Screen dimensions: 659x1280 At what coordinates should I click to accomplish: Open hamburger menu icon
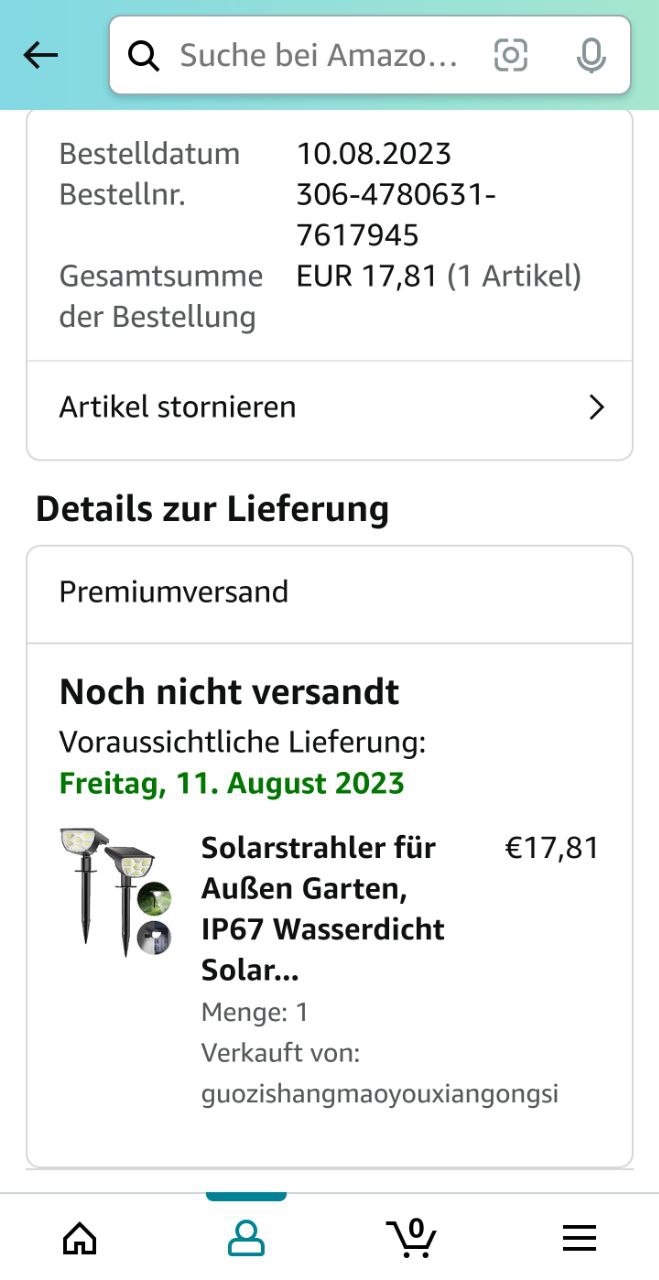579,1238
